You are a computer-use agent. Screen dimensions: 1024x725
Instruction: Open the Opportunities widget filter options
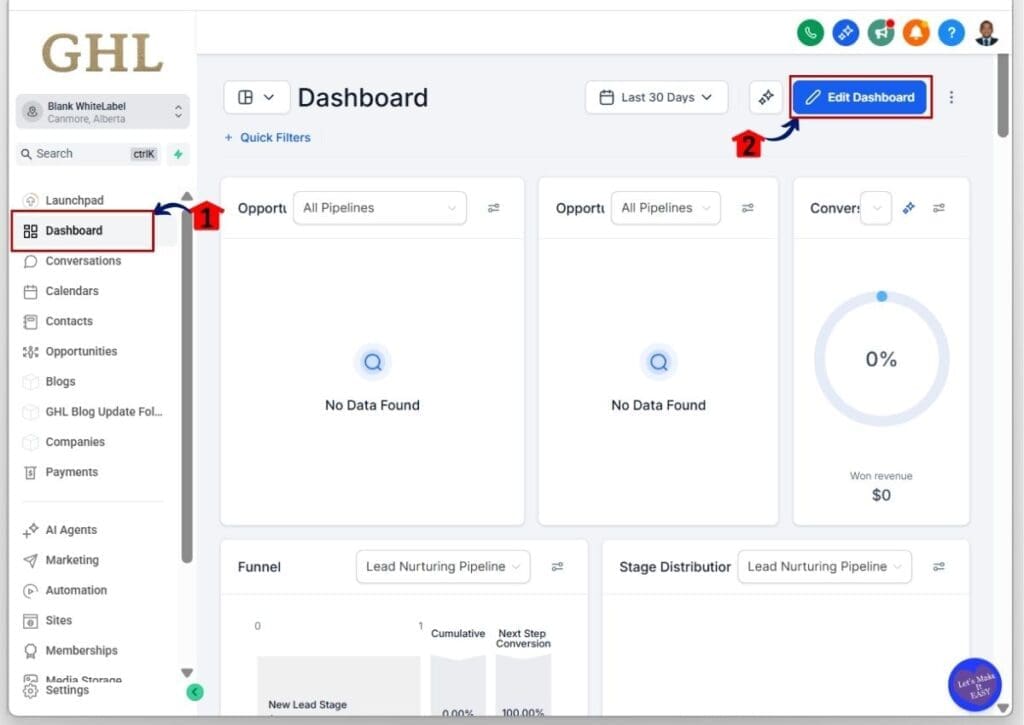click(494, 207)
